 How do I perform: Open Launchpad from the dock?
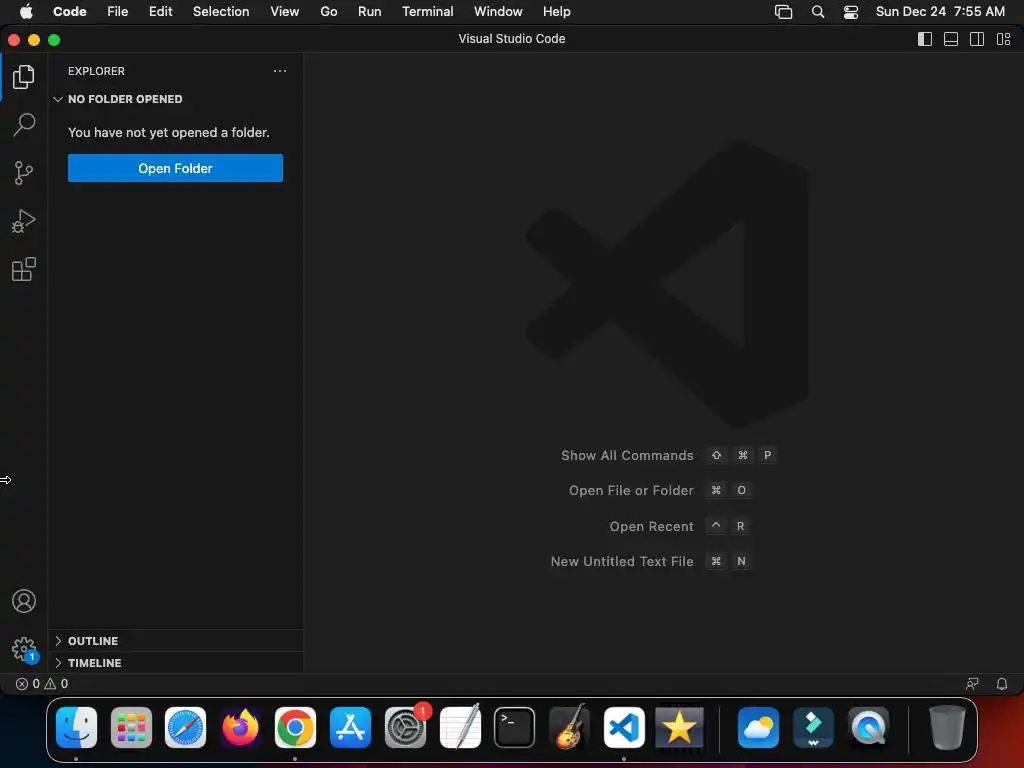pos(131,728)
